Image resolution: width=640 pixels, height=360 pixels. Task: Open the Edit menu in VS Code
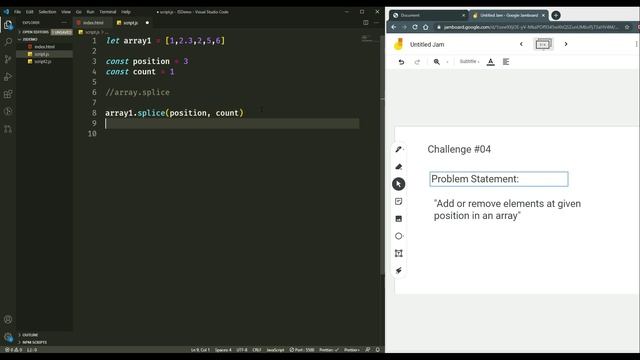[x=30, y=12]
